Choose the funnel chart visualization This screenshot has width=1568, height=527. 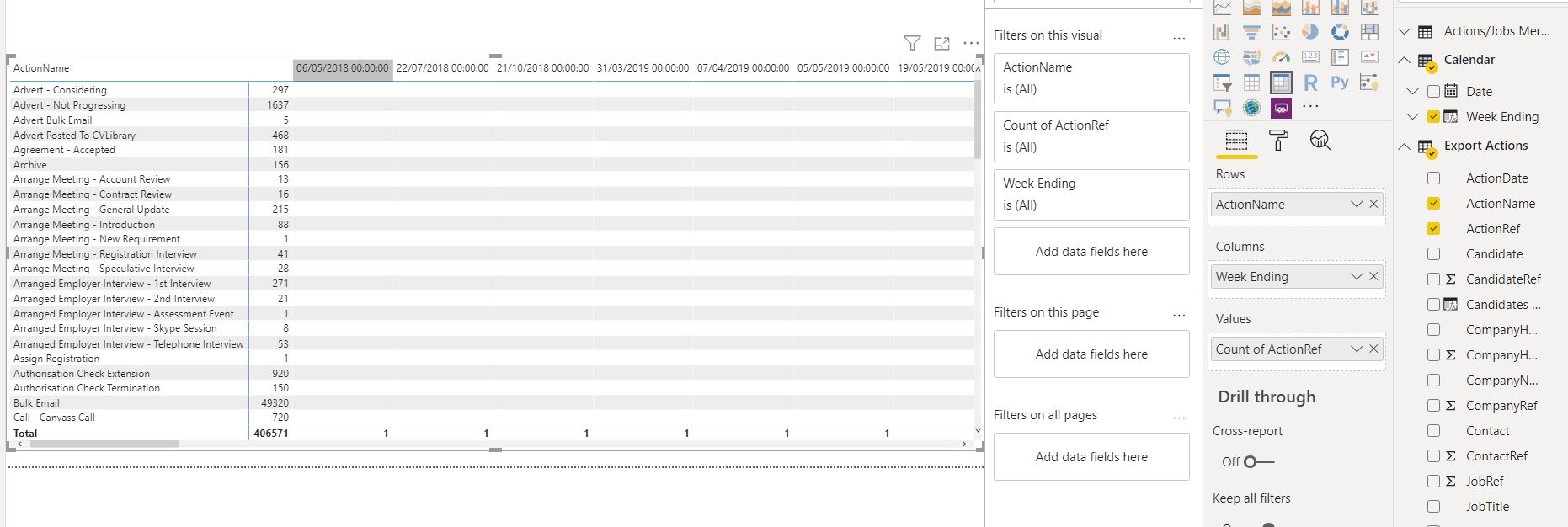[x=1251, y=32]
